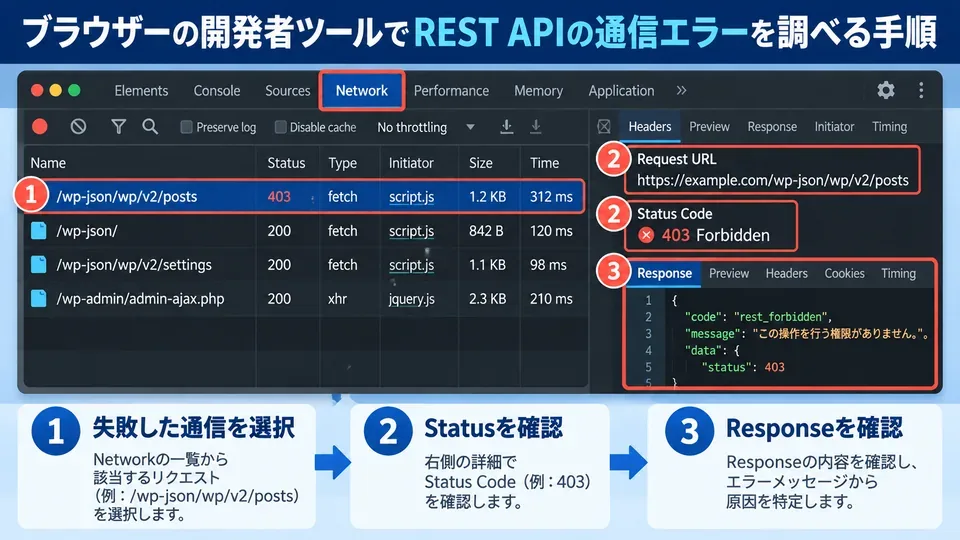
Task: Click the "rest_forbidden" code line in response
Action: click(759, 317)
